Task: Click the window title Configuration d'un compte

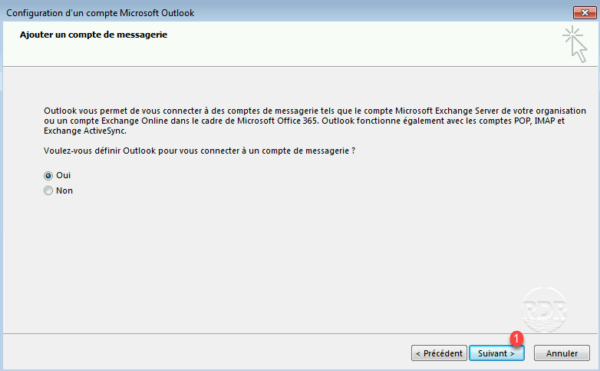Action: point(100,13)
